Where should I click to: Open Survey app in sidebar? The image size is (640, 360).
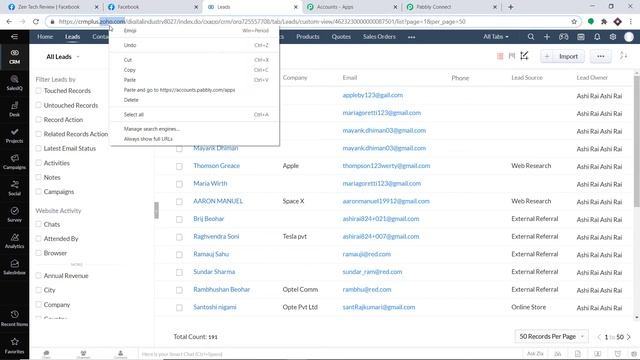14,214
